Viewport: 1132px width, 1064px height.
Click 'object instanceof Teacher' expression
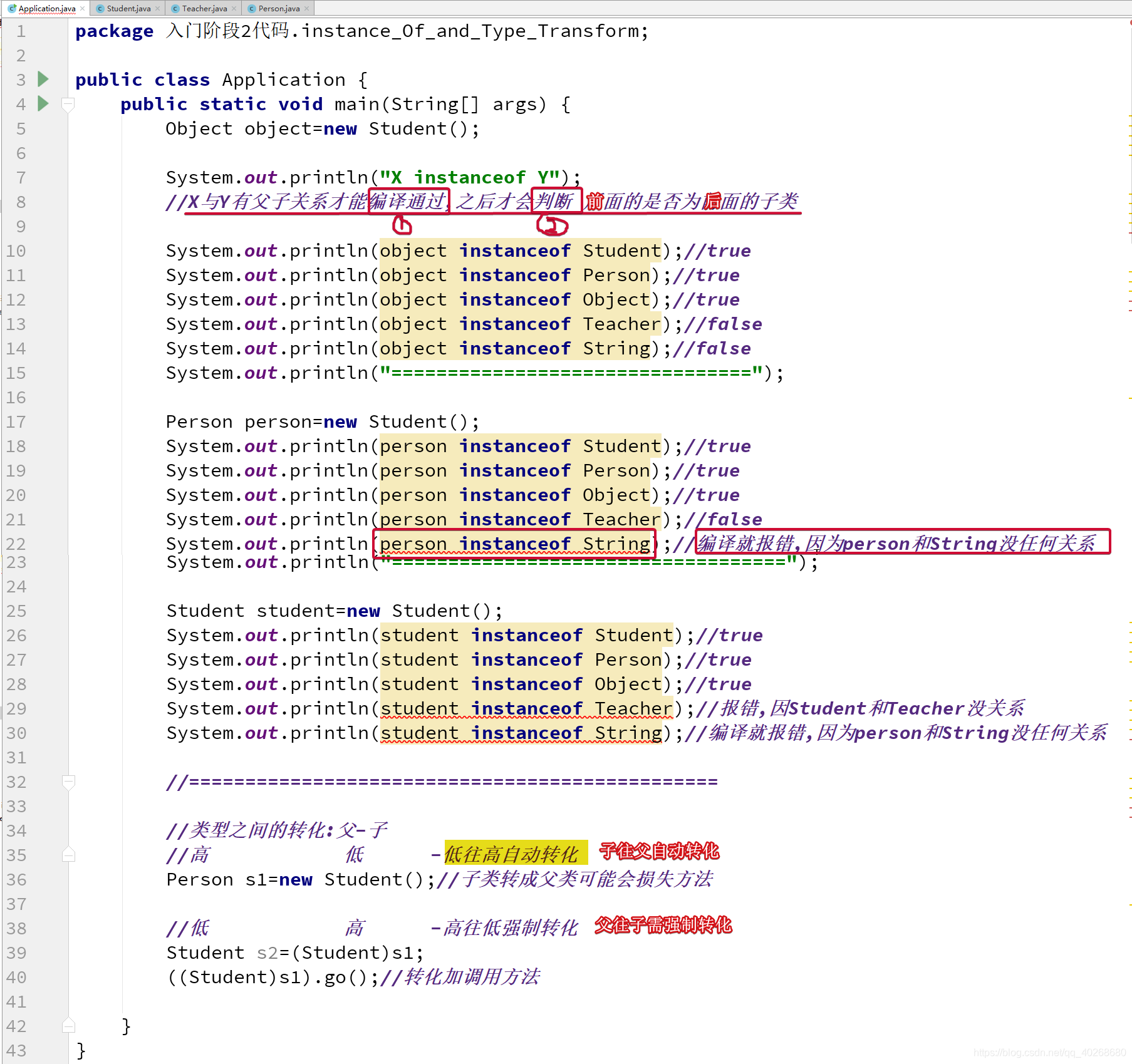pos(521,324)
